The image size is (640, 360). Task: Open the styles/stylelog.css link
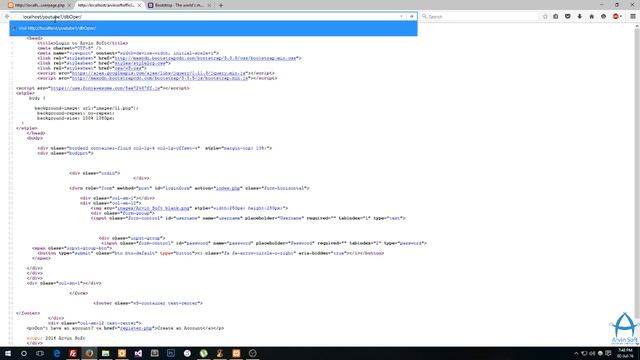pos(140,63)
